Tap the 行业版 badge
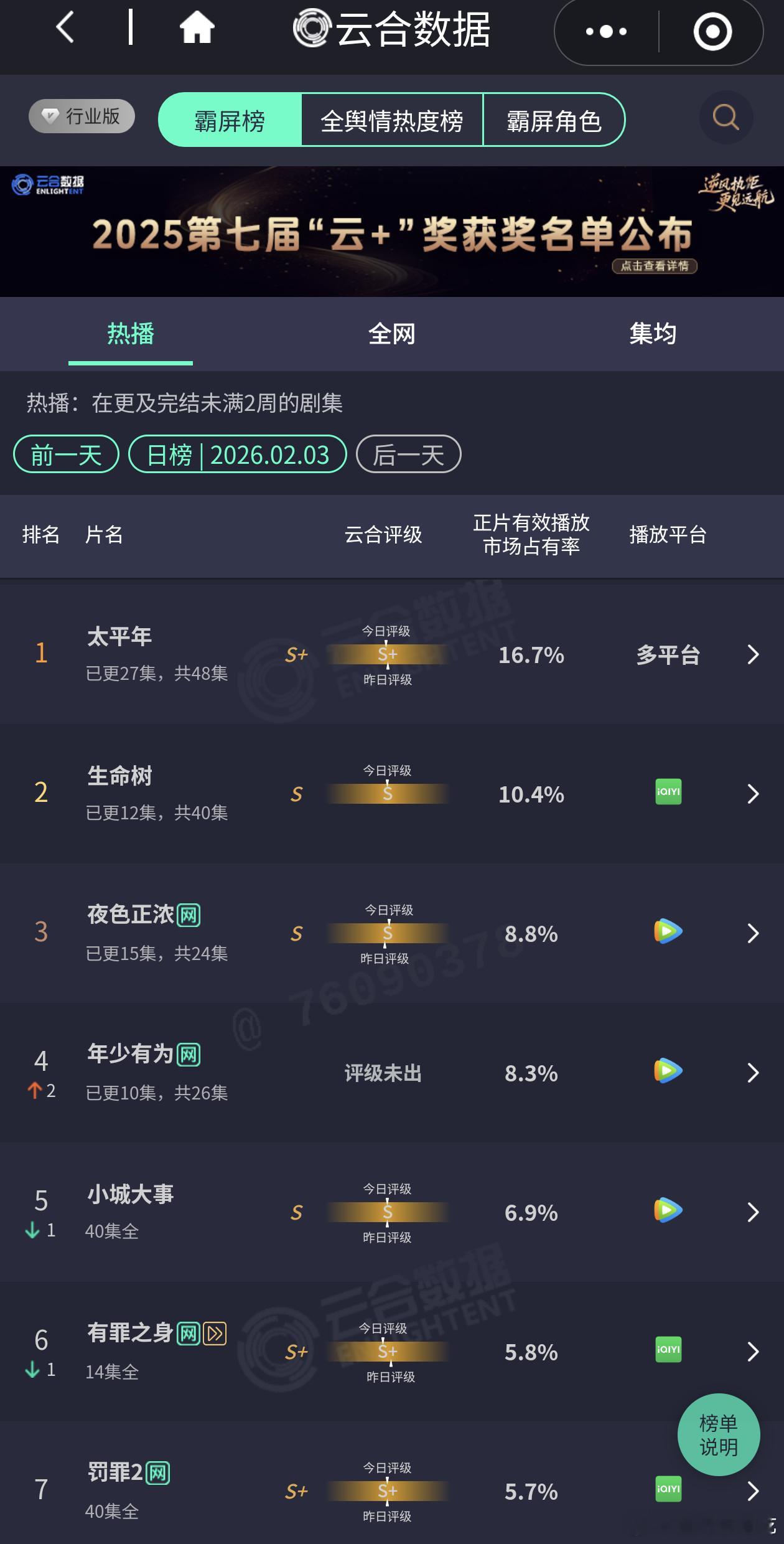This screenshot has width=784, height=1544. [81, 116]
